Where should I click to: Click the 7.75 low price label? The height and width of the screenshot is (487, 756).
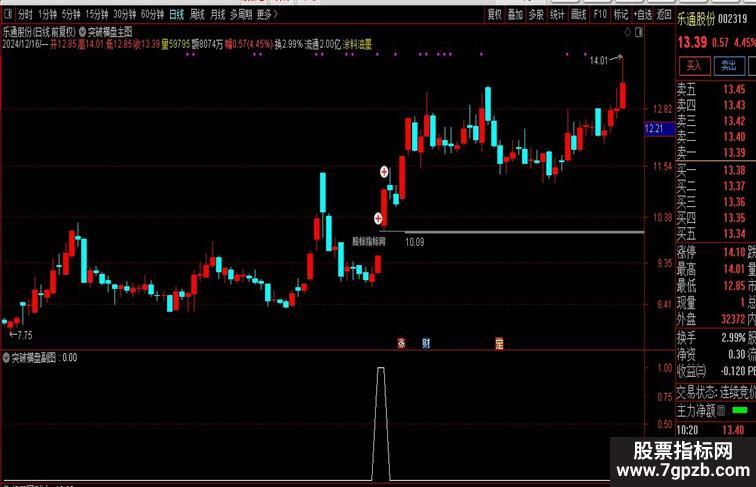(25, 335)
